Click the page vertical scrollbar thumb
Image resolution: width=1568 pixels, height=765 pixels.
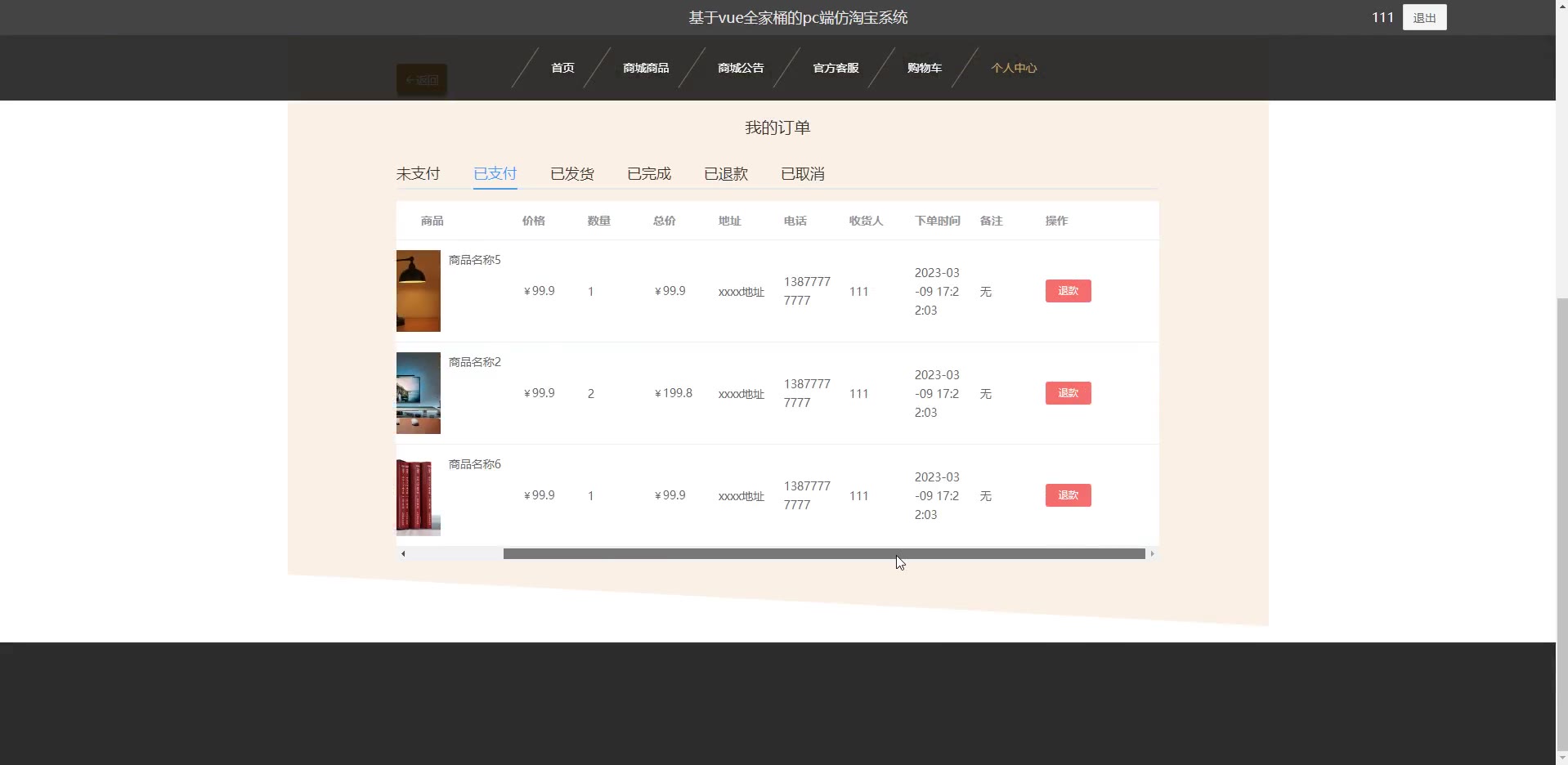pos(1561,523)
